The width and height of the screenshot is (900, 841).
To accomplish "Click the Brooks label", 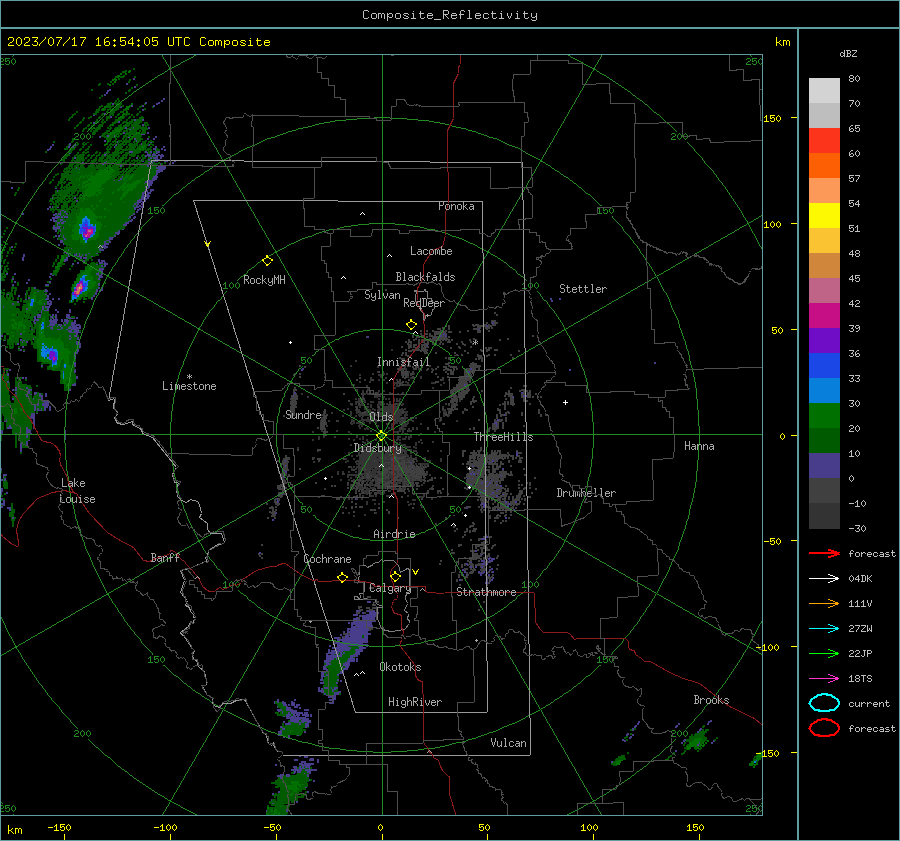I will 711,700.
